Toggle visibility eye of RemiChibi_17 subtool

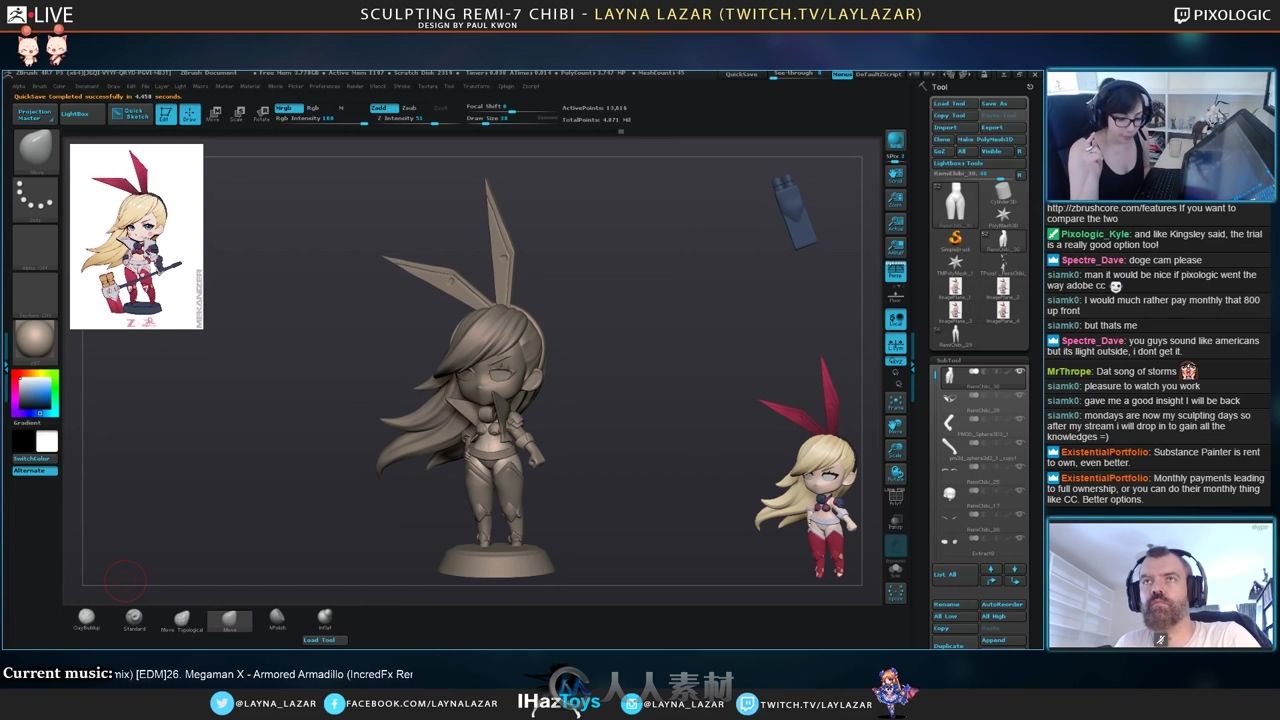pos(1020,492)
